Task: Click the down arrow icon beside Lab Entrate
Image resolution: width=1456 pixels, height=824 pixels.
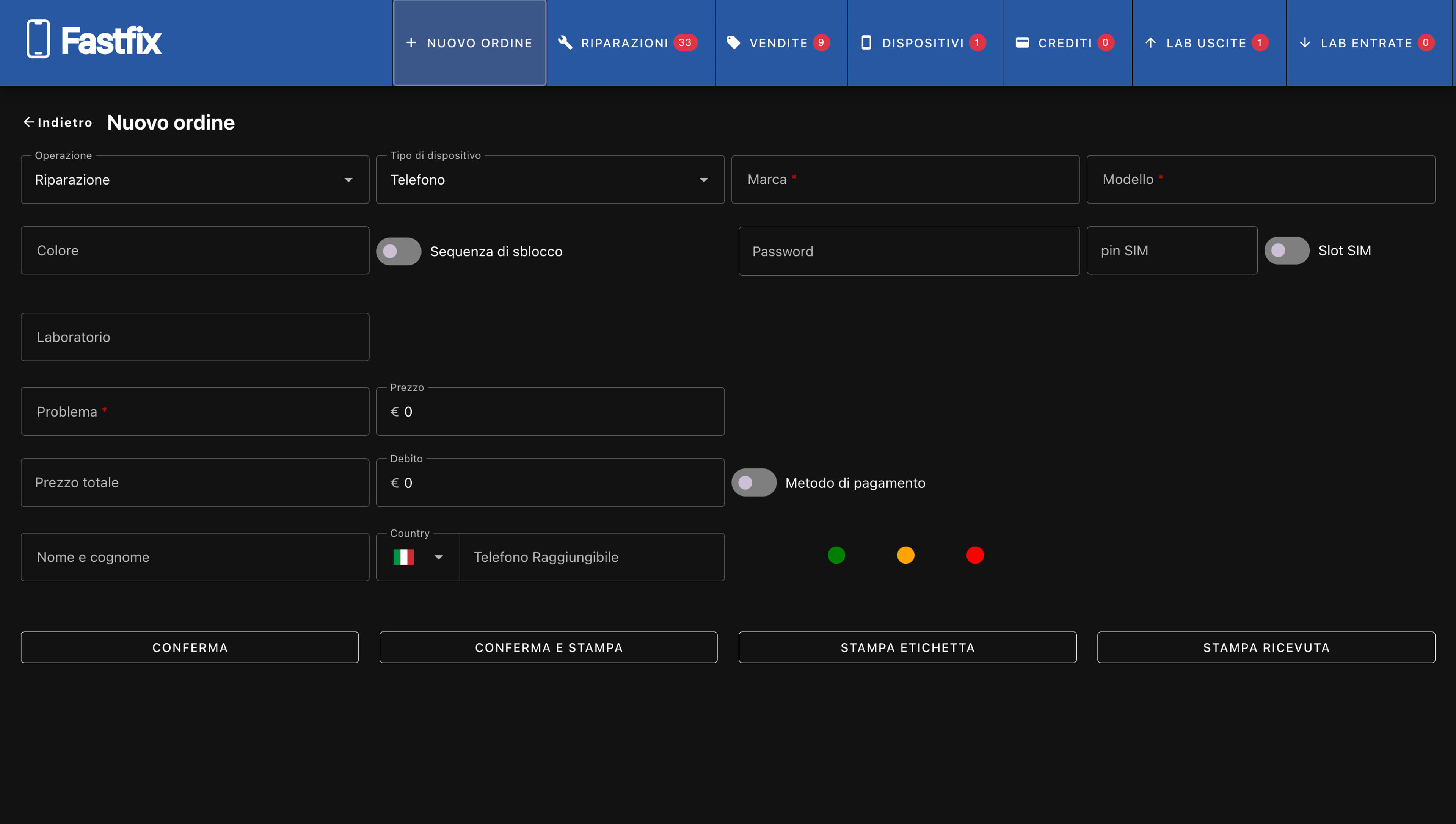Action: [x=1304, y=43]
